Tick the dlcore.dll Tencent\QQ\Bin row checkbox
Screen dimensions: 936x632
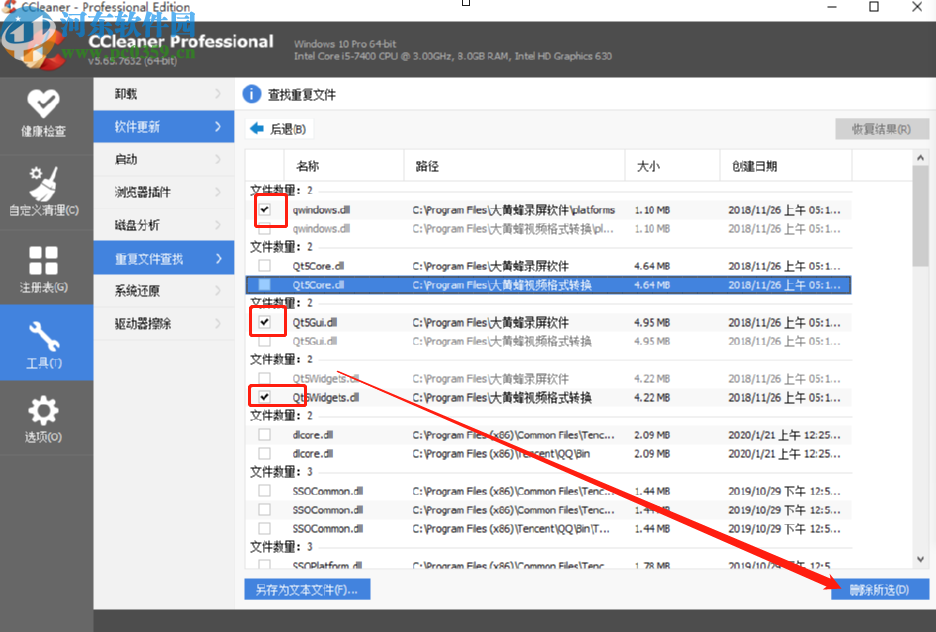click(264, 454)
